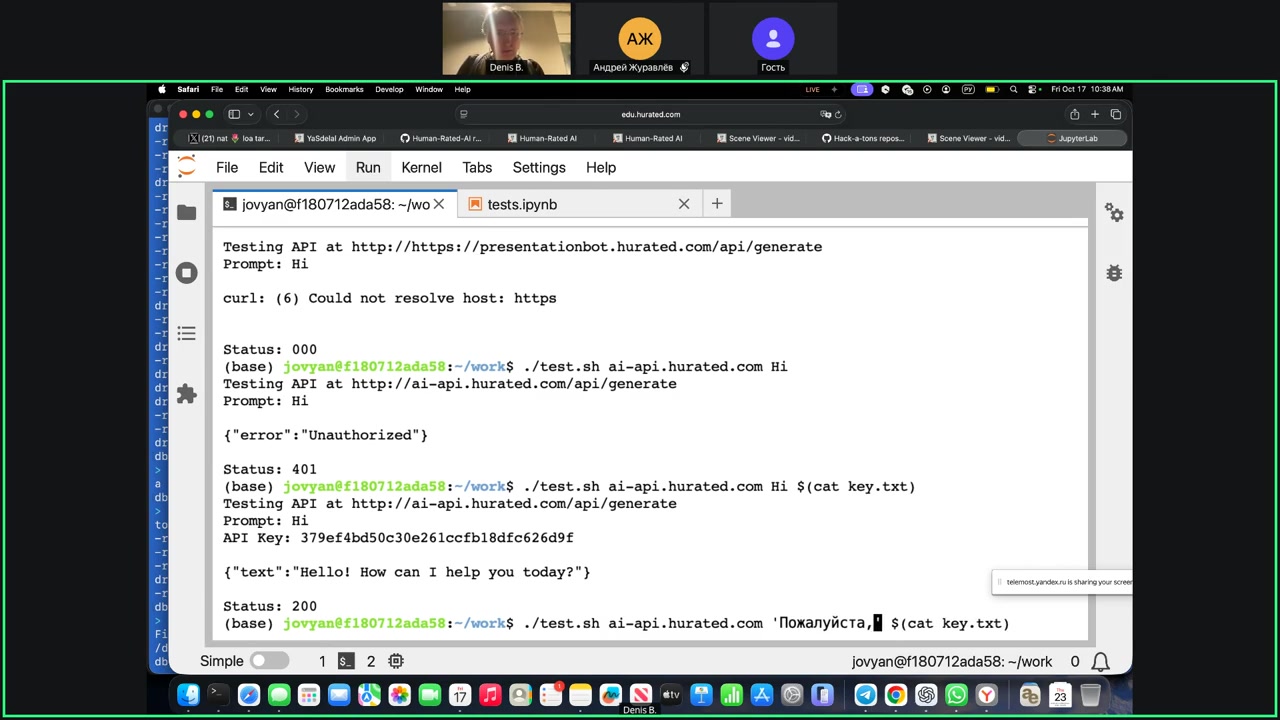Toggle the Simple mode switch
The width and height of the screenshot is (1280, 720).
point(269,661)
